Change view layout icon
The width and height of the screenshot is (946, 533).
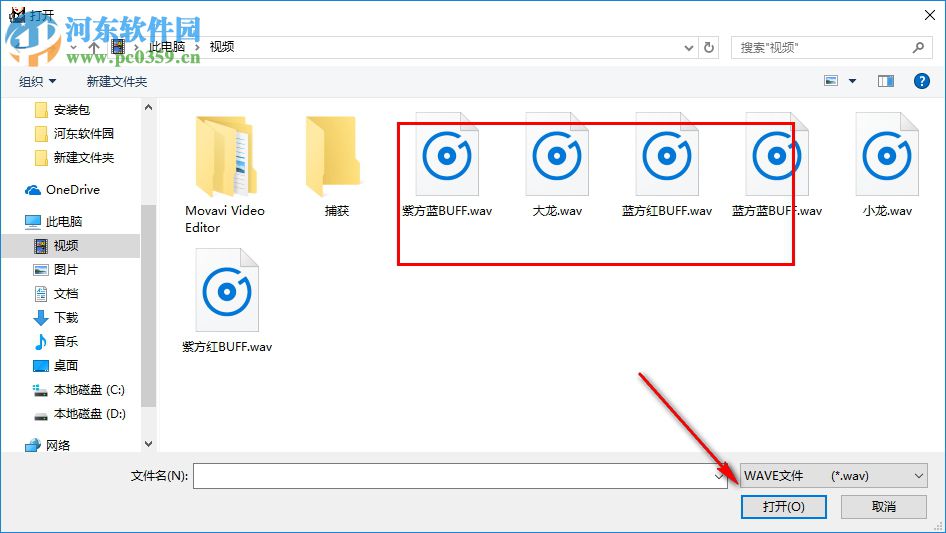(831, 81)
